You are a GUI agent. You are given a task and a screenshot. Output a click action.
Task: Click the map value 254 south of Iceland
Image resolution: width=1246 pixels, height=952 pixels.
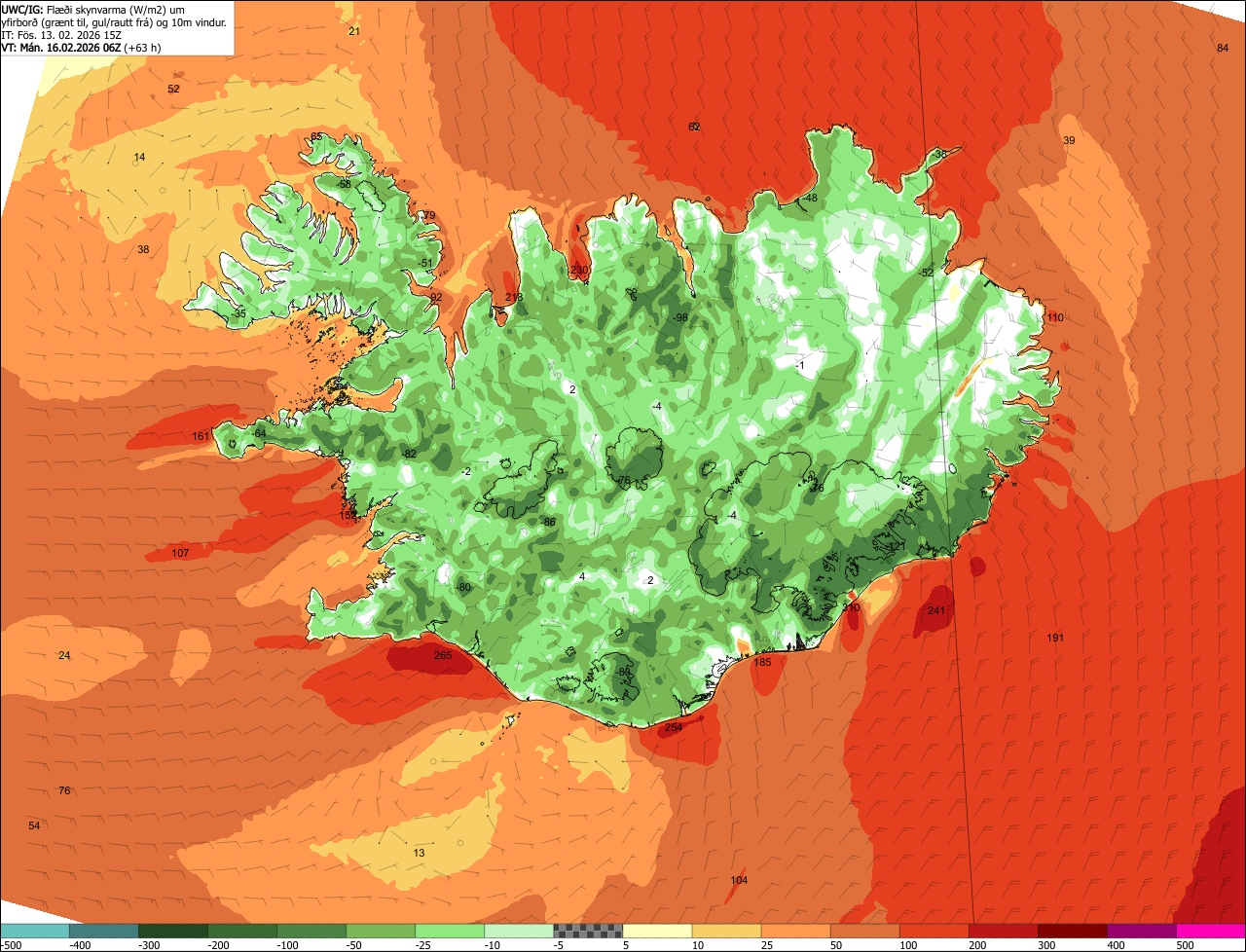click(x=674, y=727)
